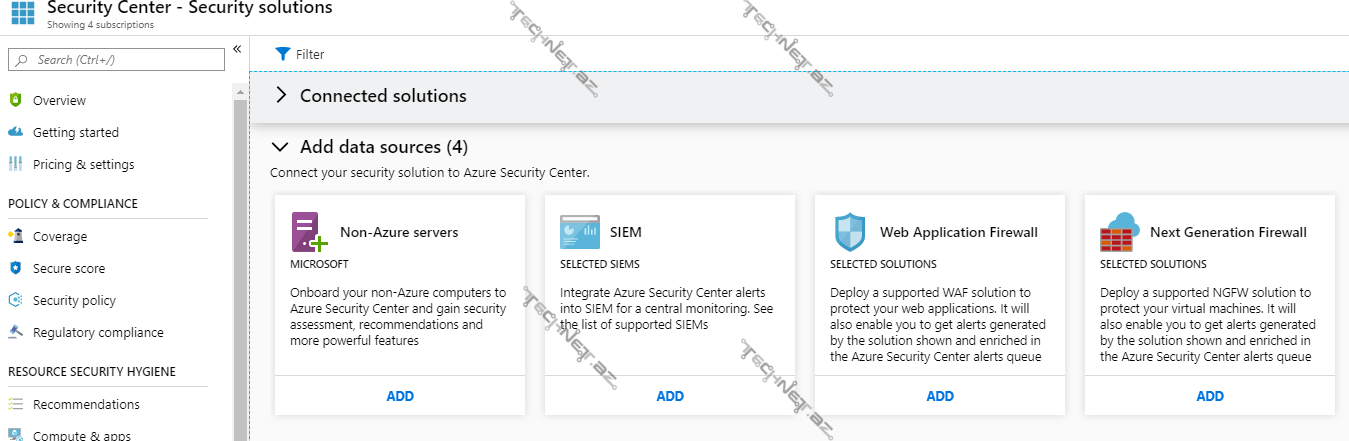
Task: Click the Secure score shield icon
Action: tap(15, 268)
